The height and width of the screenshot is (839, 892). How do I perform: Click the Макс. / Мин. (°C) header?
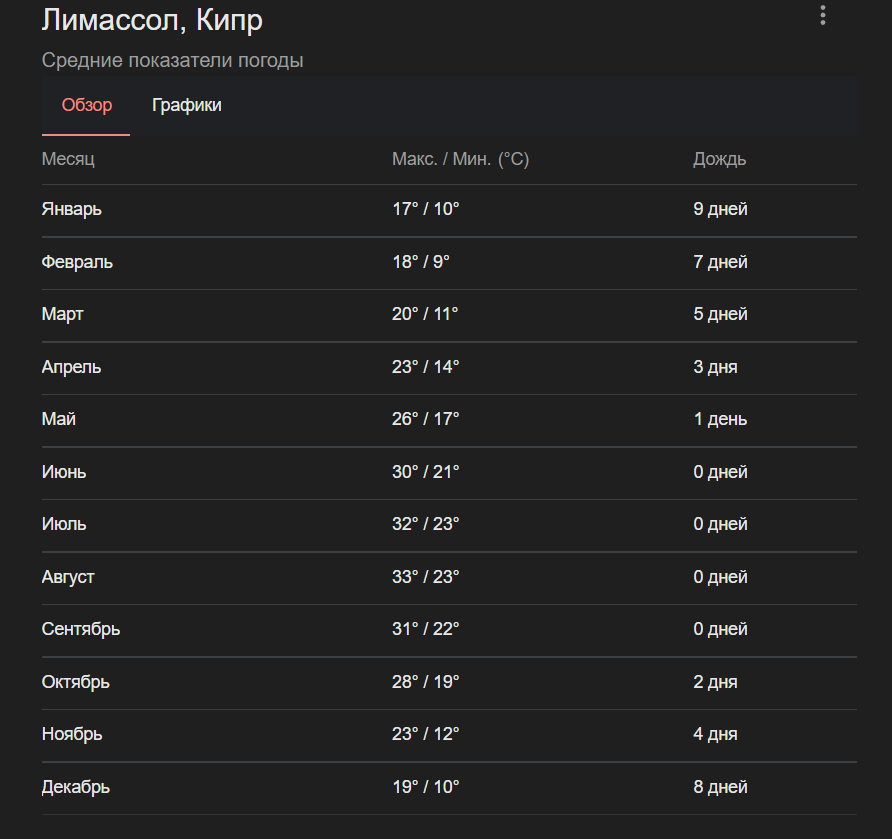pos(460,159)
